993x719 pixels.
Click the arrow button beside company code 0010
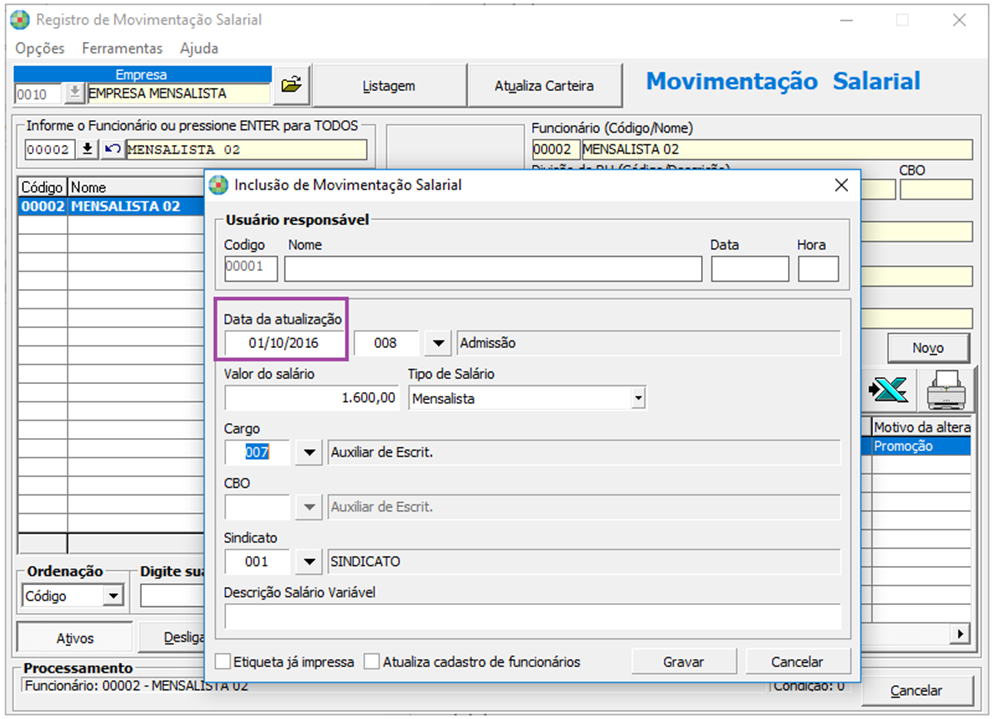click(74, 94)
